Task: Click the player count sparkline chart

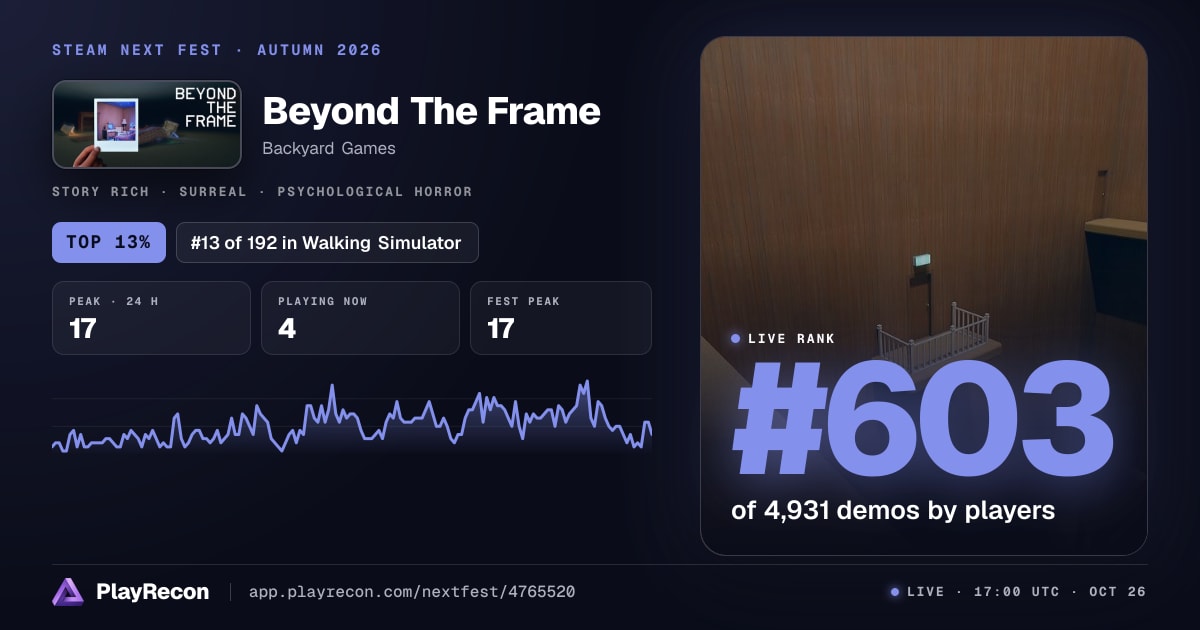Action: click(x=352, y=416)
